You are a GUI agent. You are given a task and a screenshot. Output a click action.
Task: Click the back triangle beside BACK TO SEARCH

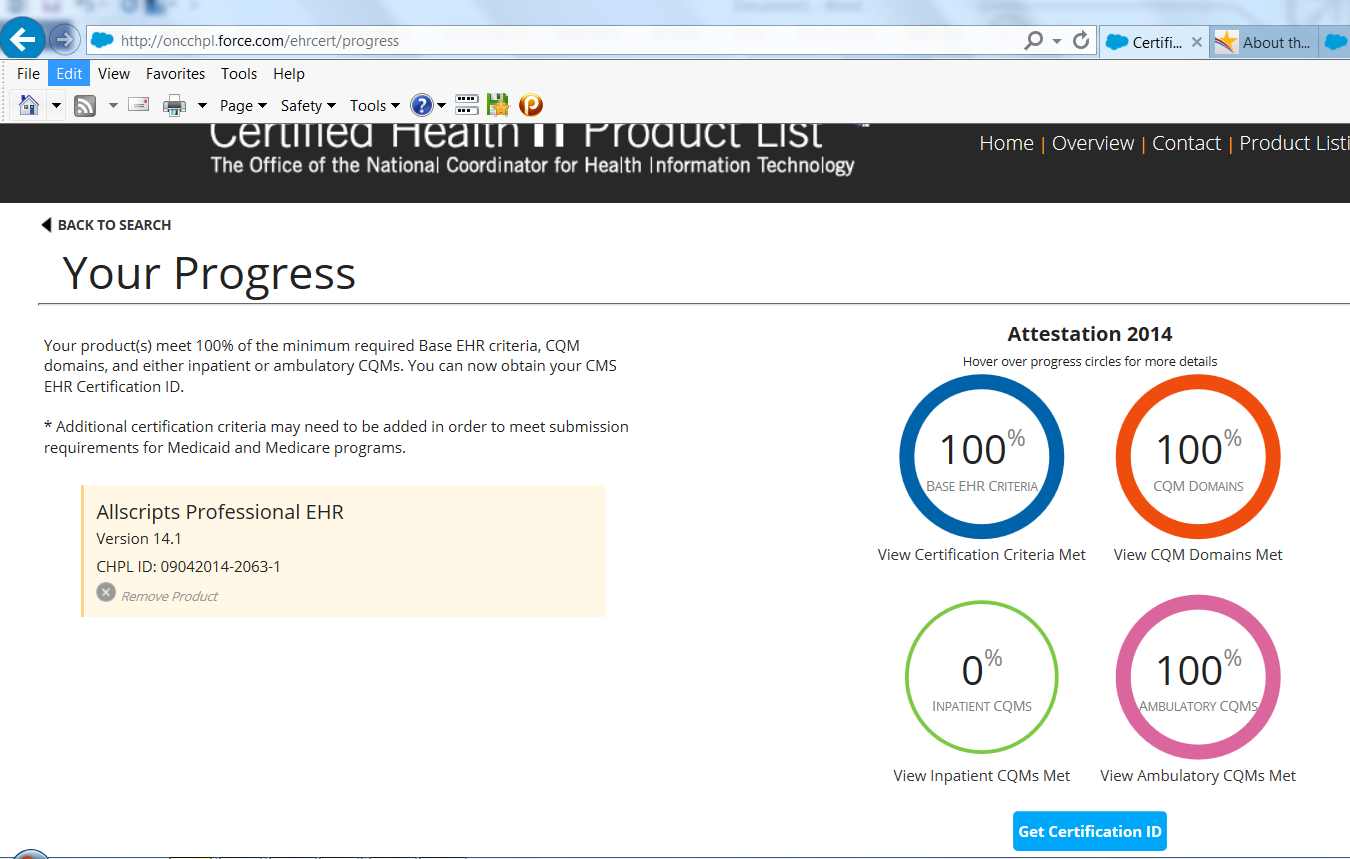click(46, 225)
